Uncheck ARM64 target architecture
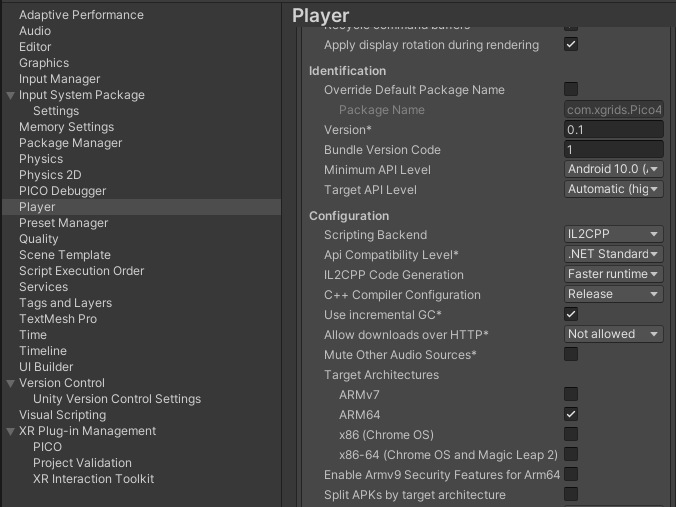This screenshot has width=676, height=507. [571, 414]
